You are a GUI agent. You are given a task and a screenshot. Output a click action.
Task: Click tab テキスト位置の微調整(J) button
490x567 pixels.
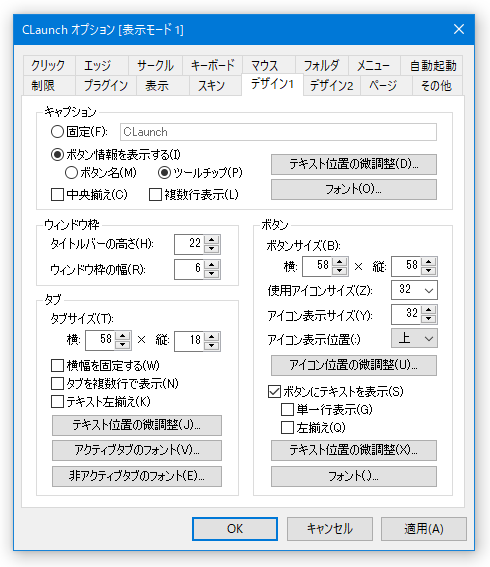137,425
